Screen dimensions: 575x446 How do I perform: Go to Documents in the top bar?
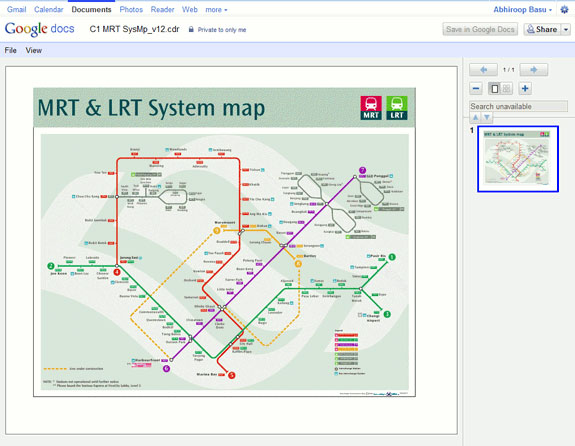[x=91, y=10]
